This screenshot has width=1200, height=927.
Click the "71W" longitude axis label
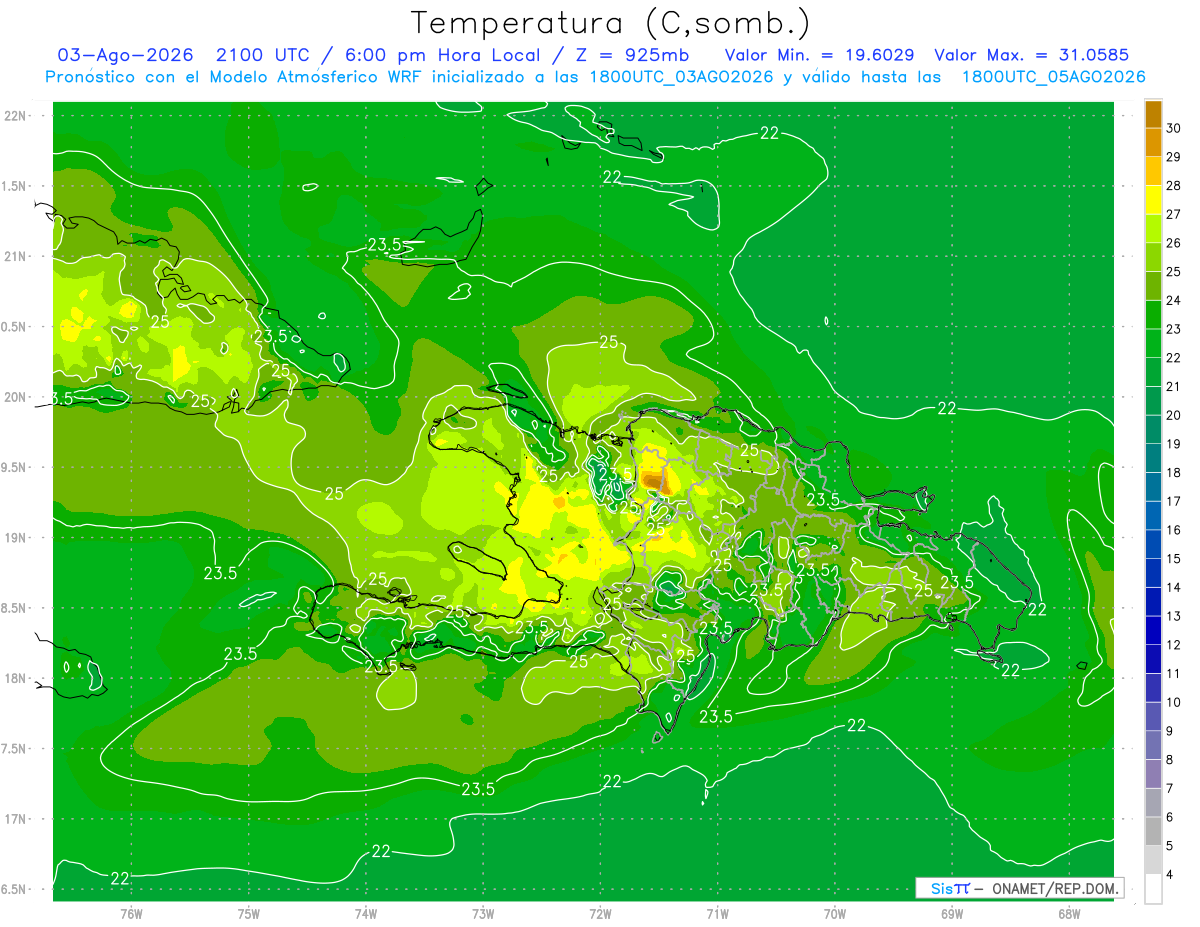pos(717,913)
